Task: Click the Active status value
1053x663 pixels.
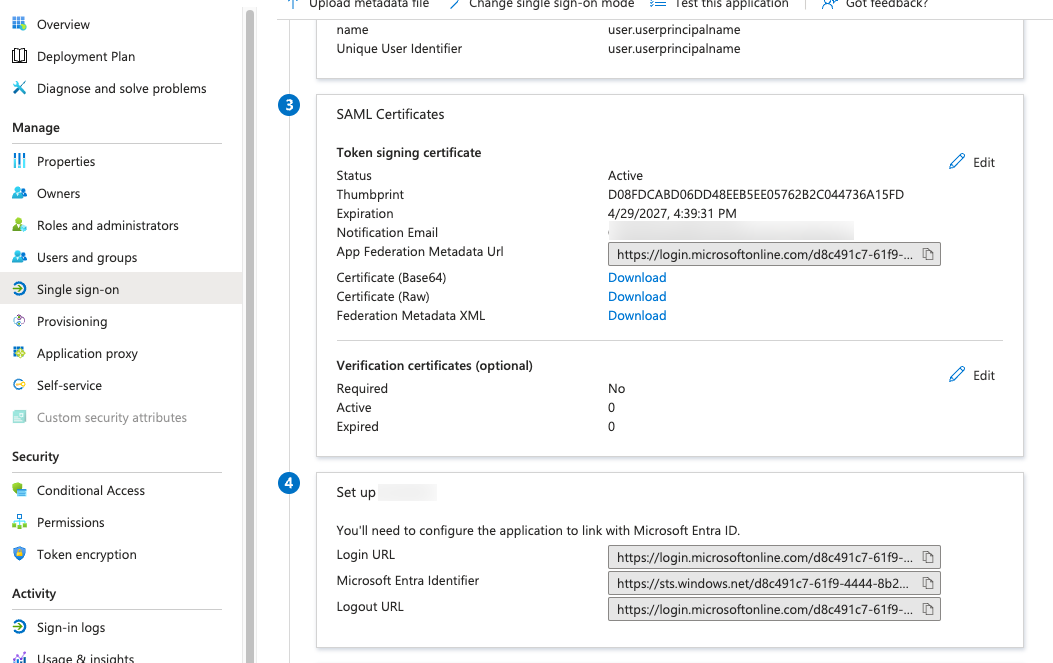Action: pyautogui.click(x=625, y=175)
